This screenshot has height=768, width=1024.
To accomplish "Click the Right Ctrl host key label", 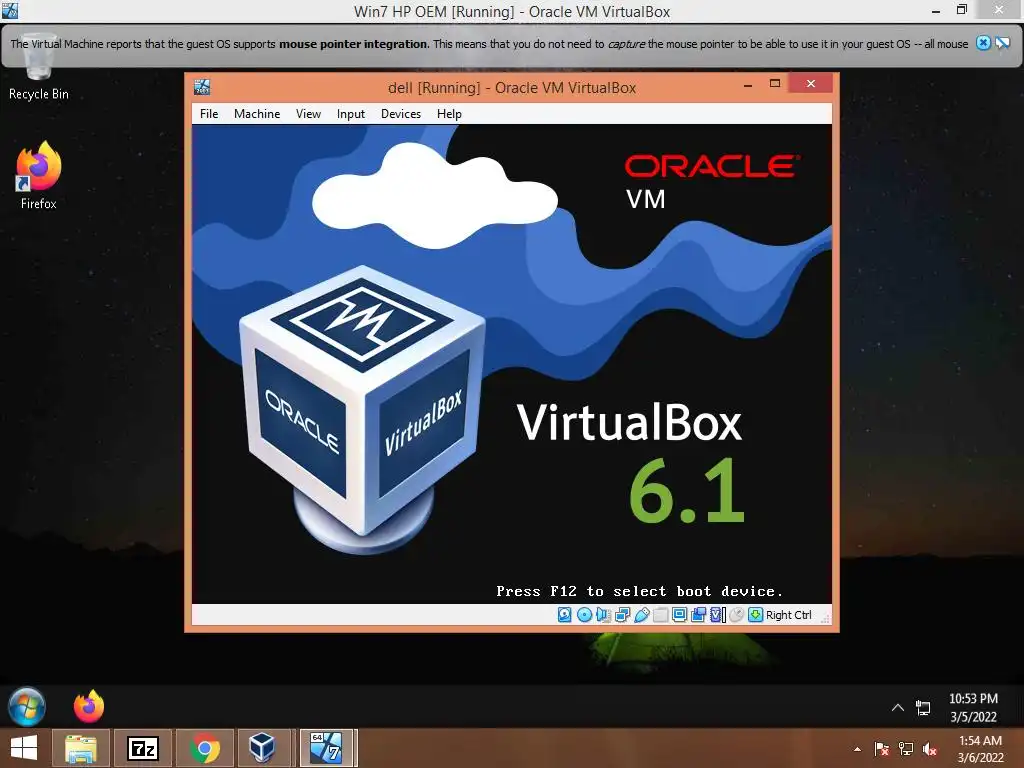I will pos(788,615).
